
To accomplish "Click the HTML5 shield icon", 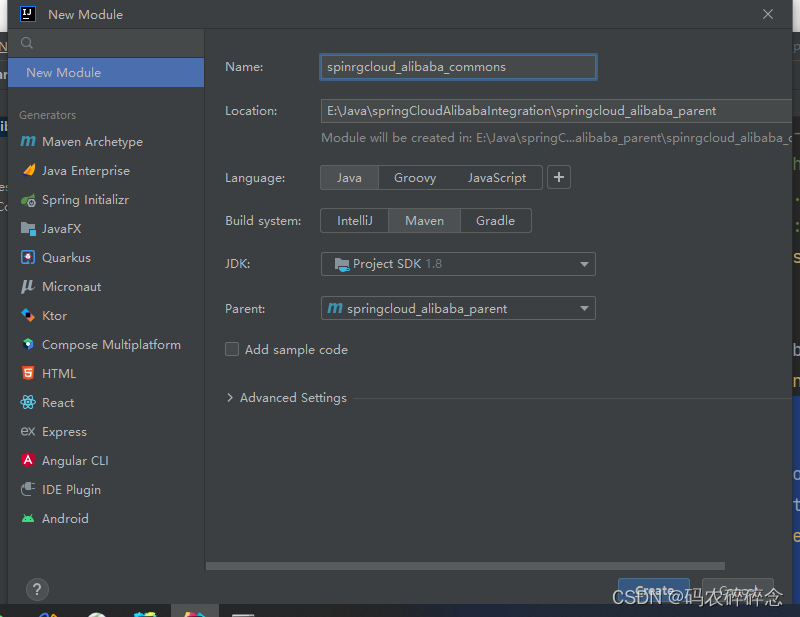I will click(x=28, y=373).
